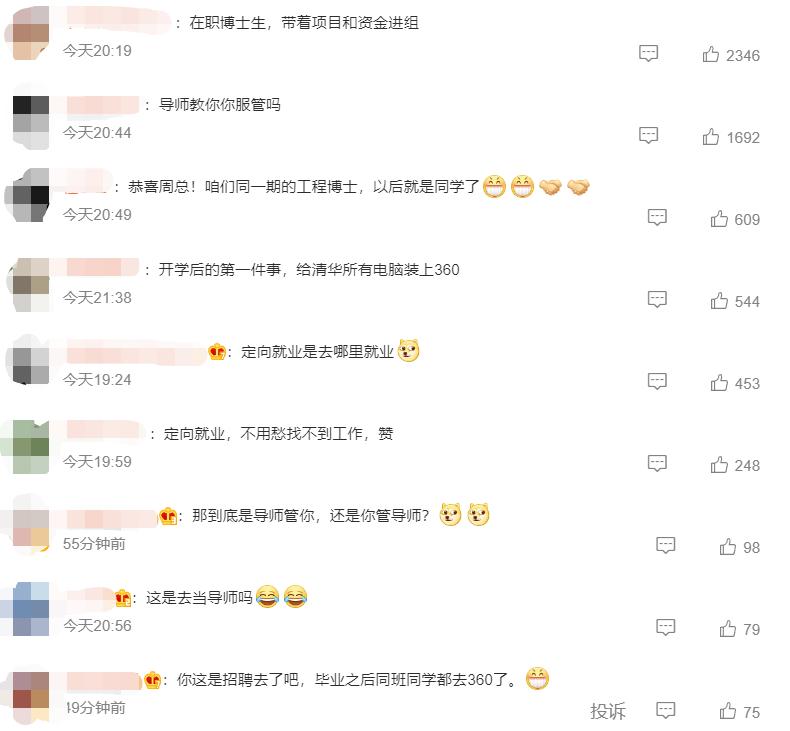Reply to comment posted 今天20:44

[648, 135]
